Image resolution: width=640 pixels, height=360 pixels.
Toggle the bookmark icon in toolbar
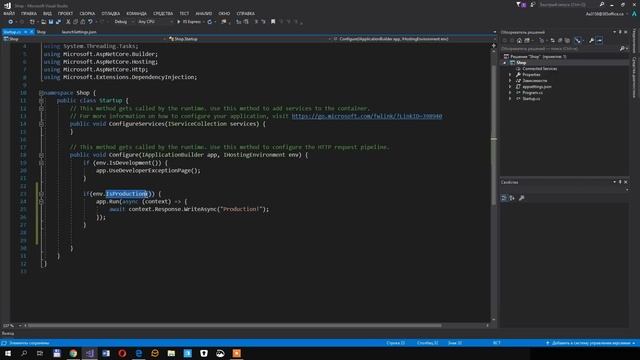click(x=273, y=22)
